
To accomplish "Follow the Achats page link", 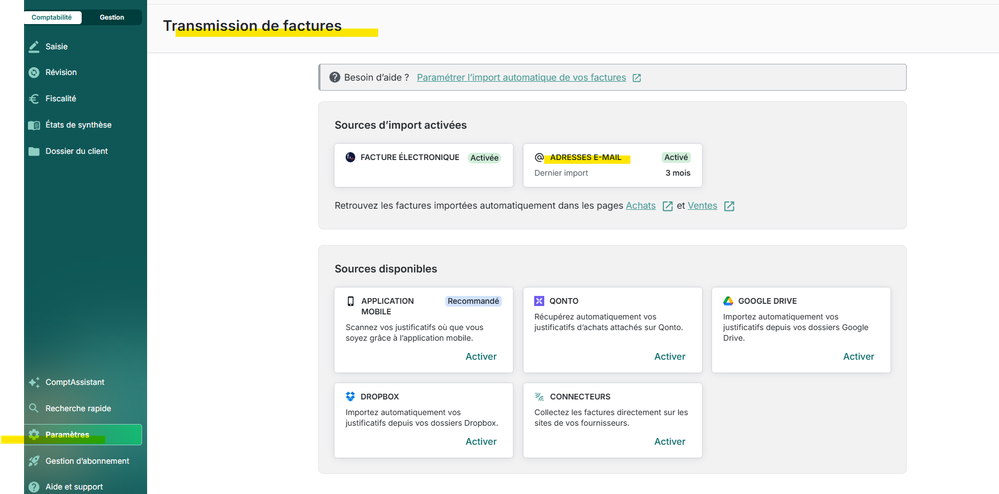I will click(640, 206).
